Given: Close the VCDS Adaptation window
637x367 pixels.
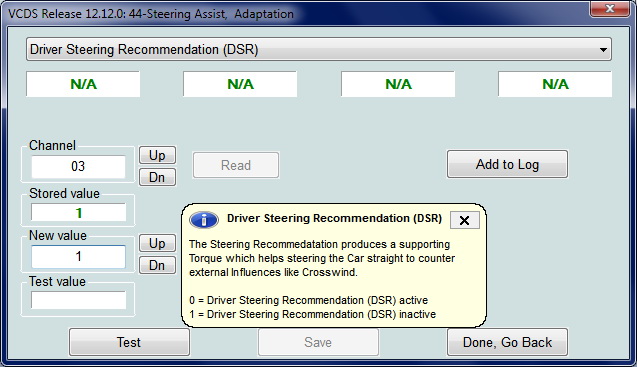Looking at the screenshot, I should click(x=609, y=9).
